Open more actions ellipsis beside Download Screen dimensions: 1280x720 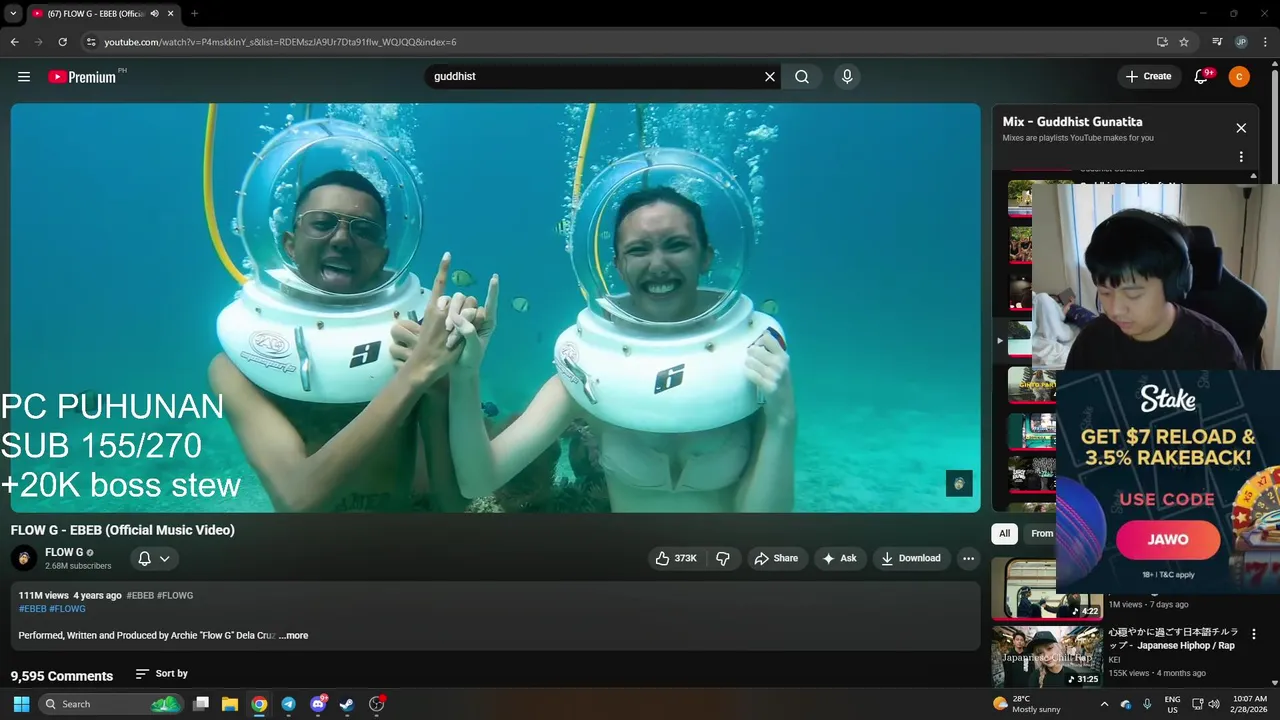(x=968, y=558)
